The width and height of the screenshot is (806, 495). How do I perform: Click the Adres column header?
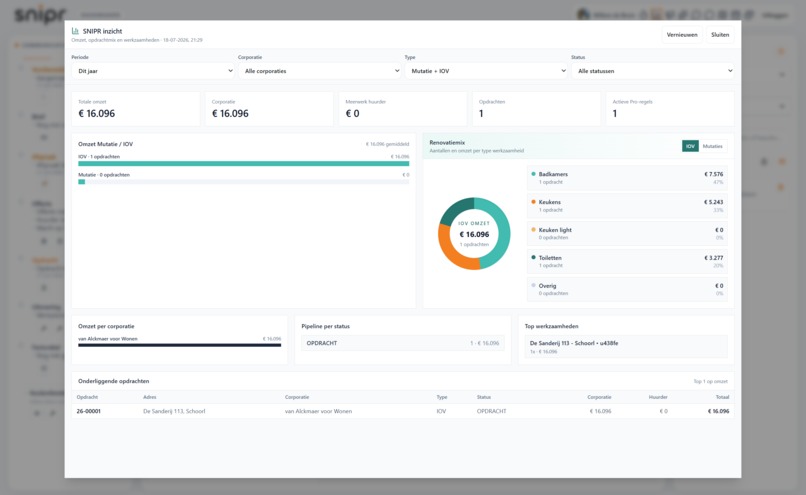pos(150,397)
